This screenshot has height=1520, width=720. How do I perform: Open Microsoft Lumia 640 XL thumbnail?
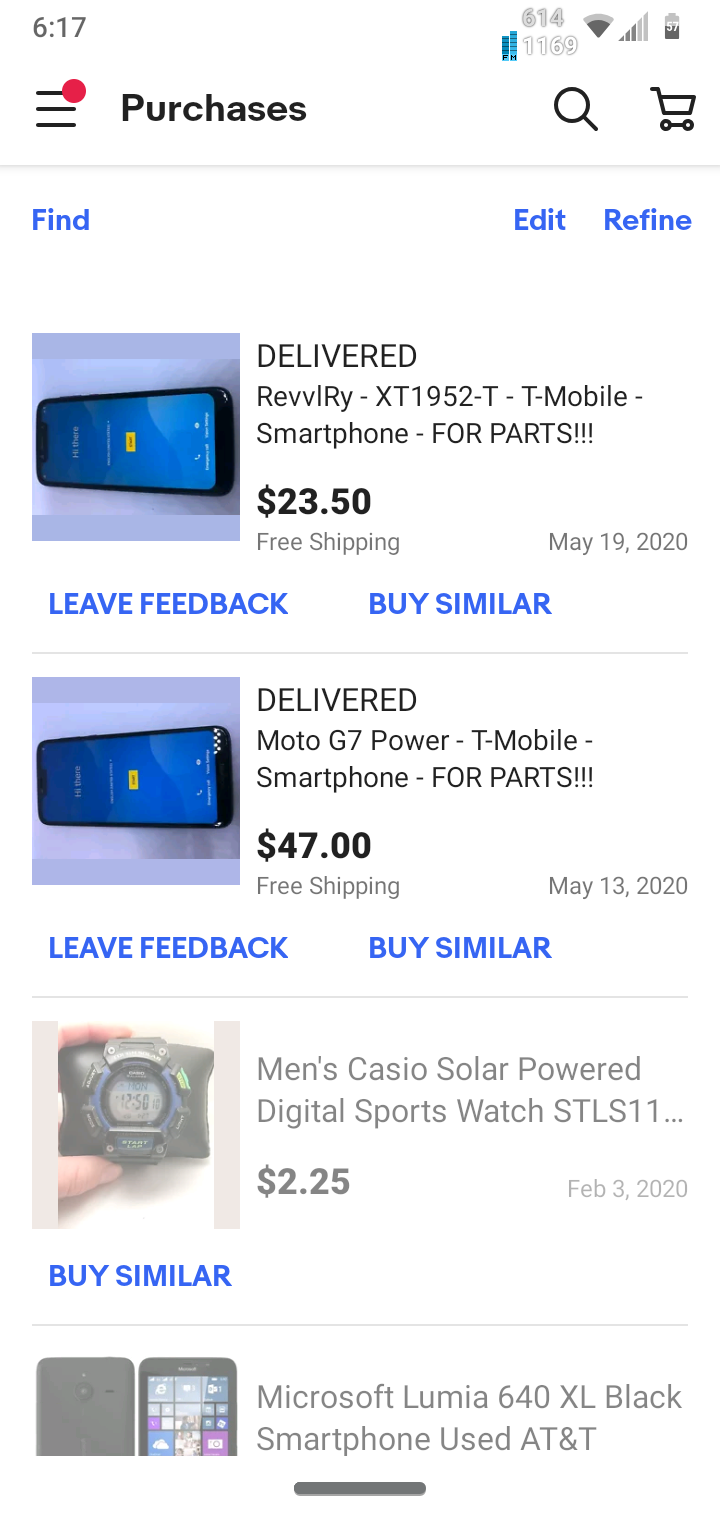click(x=136, y=1405)
